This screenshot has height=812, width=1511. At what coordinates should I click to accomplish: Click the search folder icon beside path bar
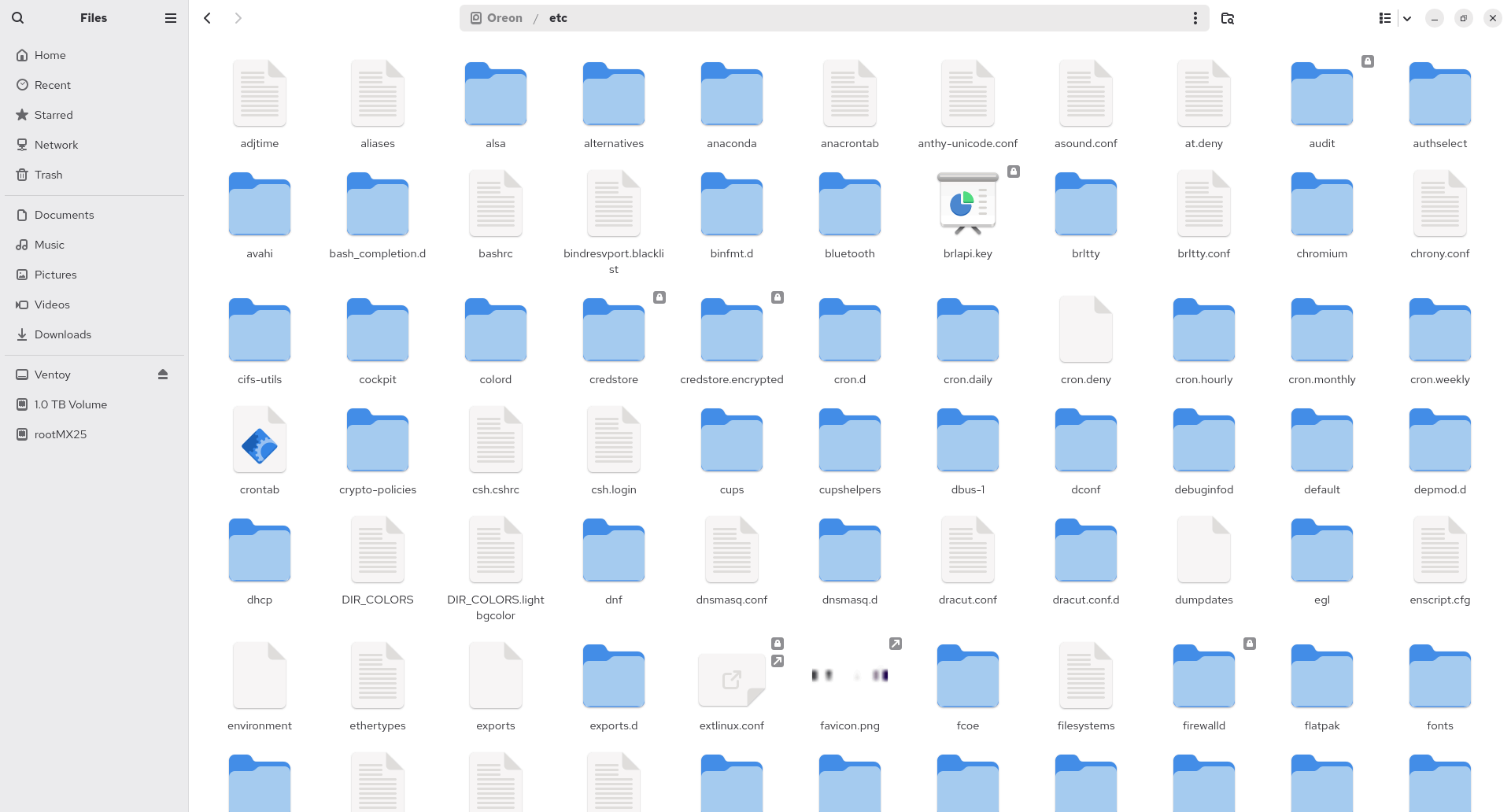coord(1227,18)
